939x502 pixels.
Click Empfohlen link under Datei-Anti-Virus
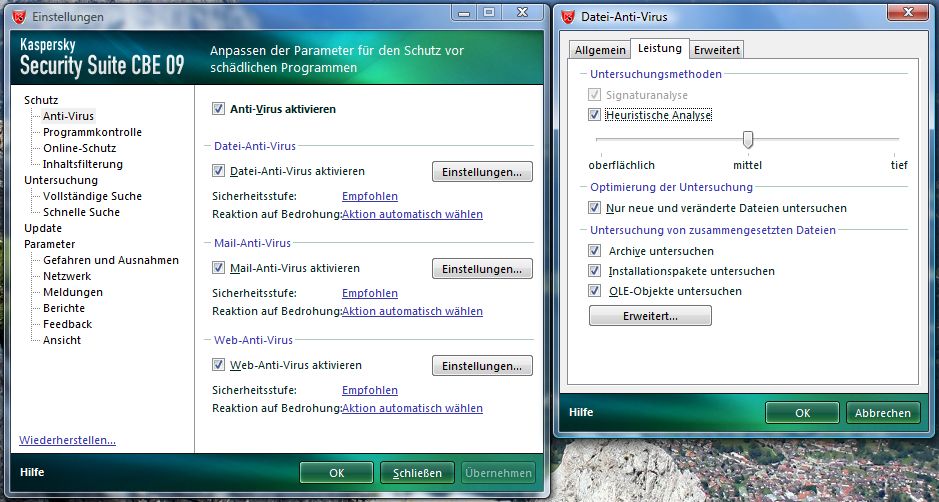369,196
